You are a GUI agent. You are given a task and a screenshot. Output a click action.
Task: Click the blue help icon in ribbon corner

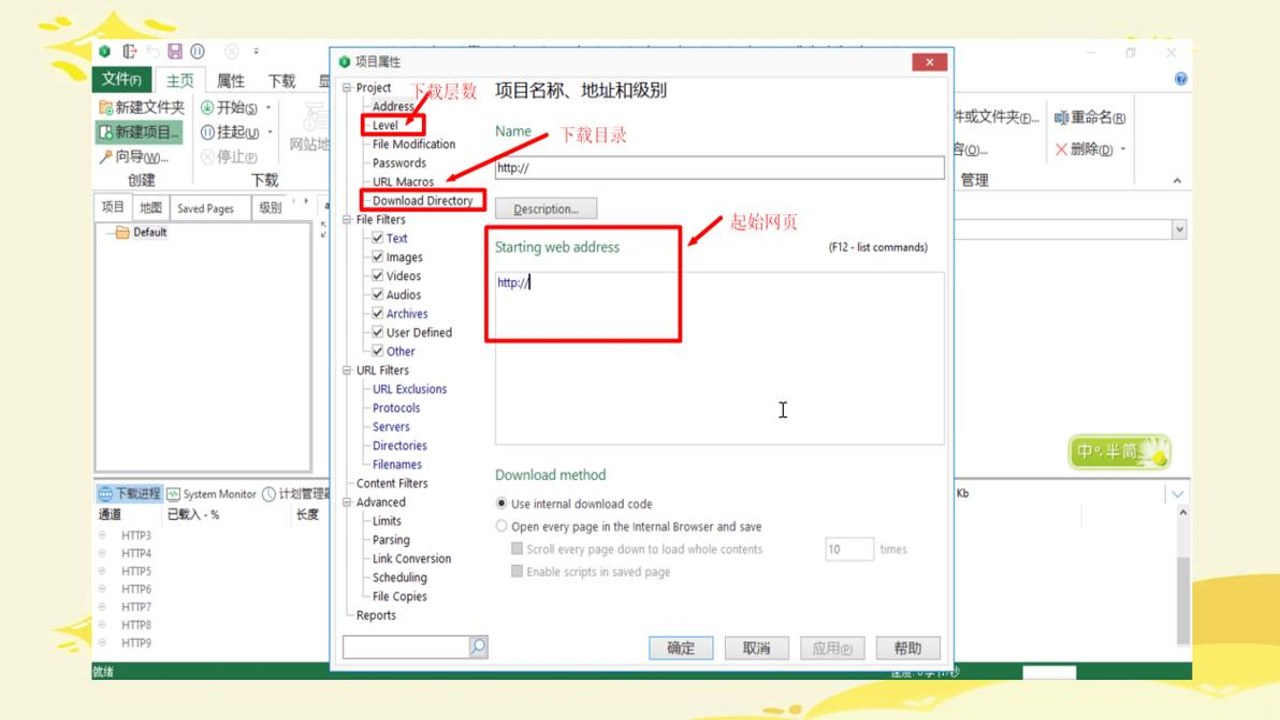[x=1181, y=79]
